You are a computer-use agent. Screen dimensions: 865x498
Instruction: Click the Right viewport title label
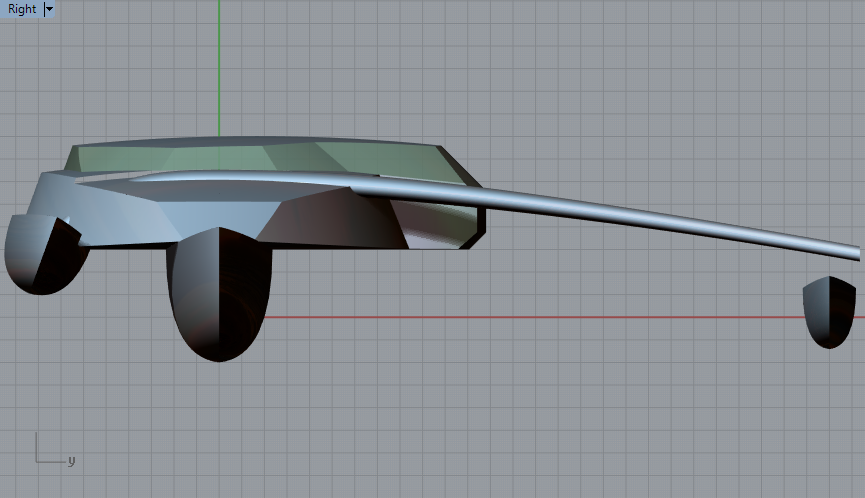[x=22, y=9]
